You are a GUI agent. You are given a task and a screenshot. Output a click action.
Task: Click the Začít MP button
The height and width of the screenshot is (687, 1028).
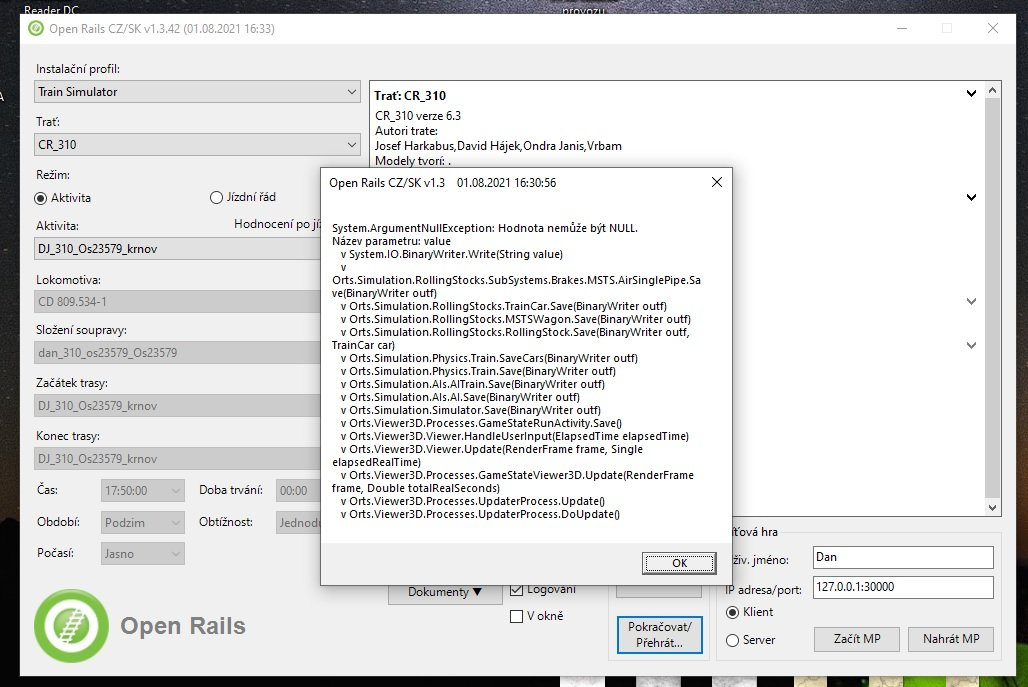click(857, 639)
